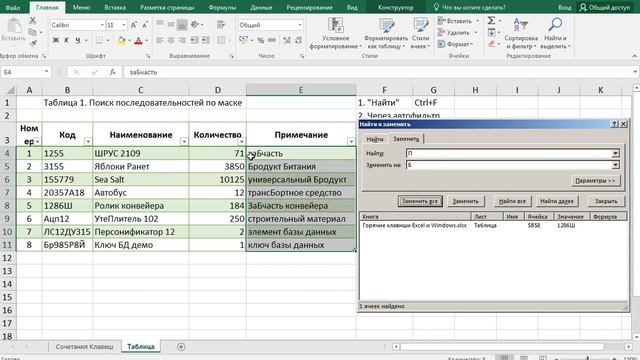640x360 pixels.
Task: Expand the Вставить cells dropdown
Action: coord(477,21)
